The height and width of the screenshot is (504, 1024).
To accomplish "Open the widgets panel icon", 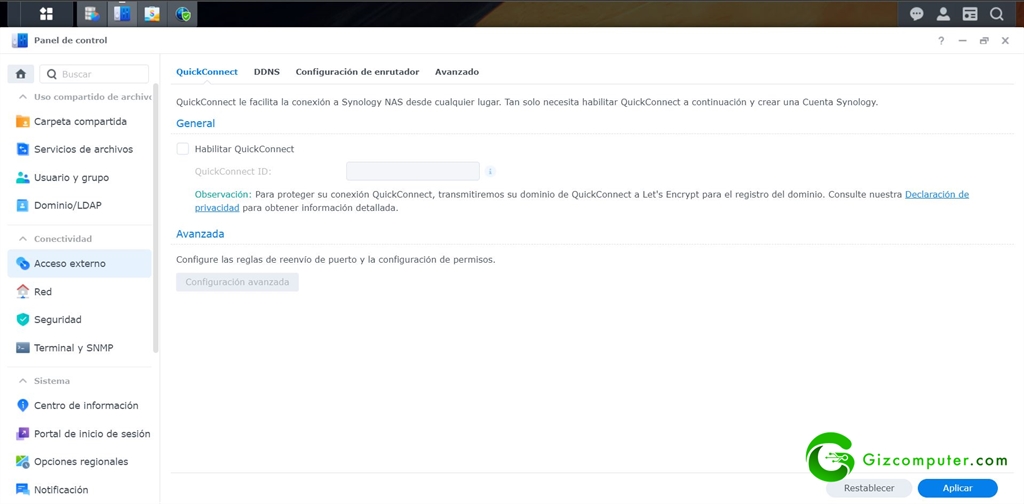I will click(970, 14).
